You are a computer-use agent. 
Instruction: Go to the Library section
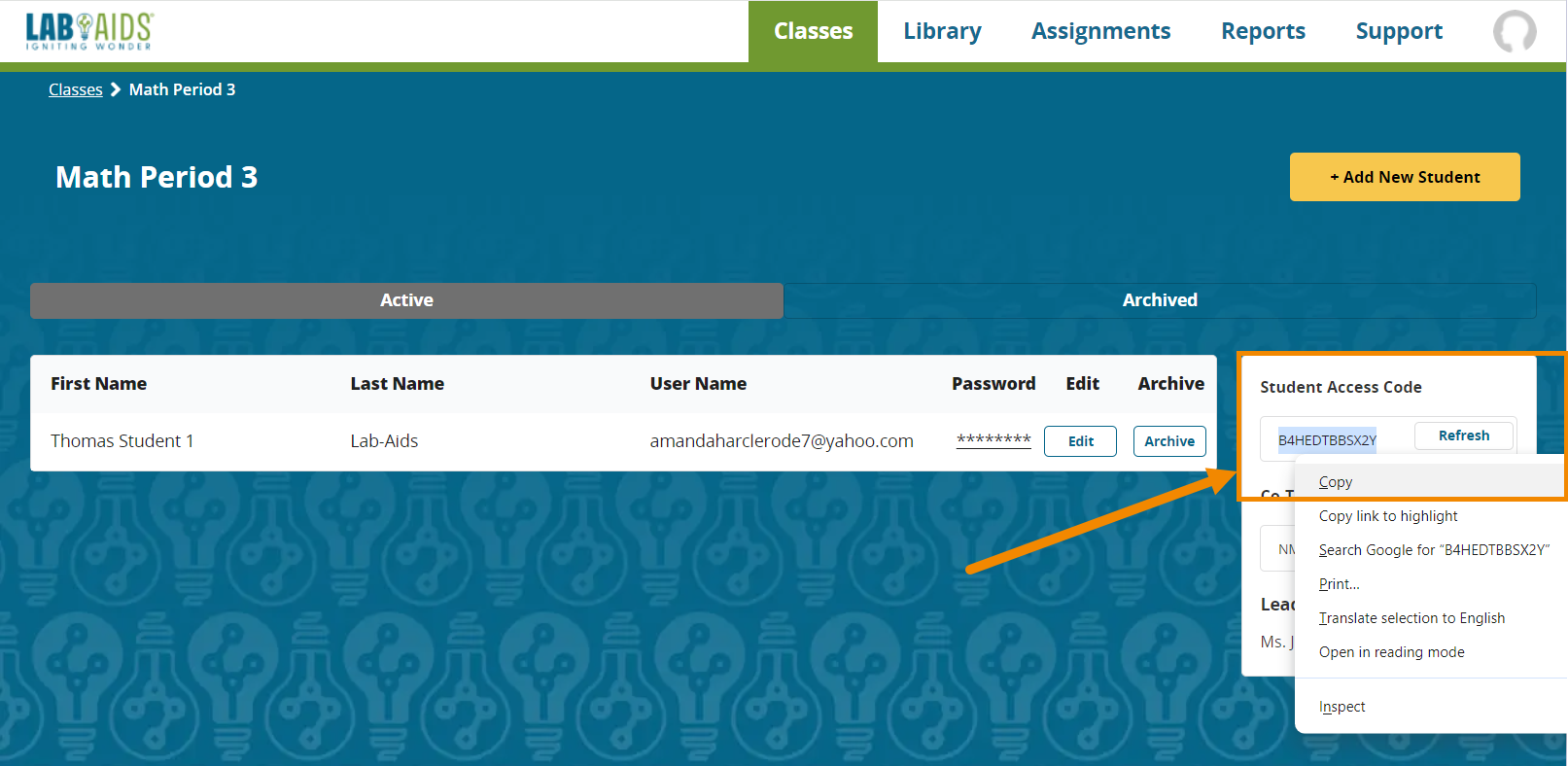[x=942, y=31]
